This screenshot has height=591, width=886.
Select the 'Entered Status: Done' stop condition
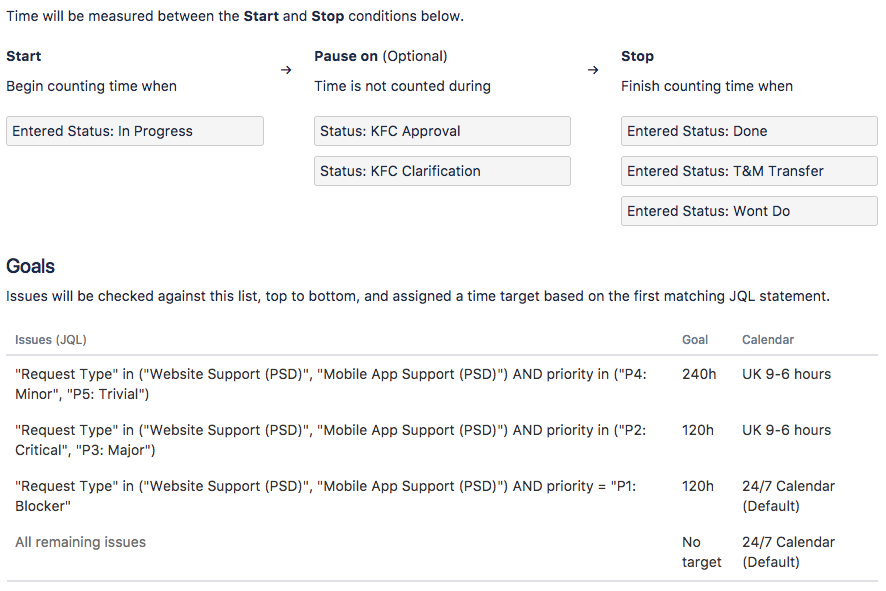coord(749,131)
